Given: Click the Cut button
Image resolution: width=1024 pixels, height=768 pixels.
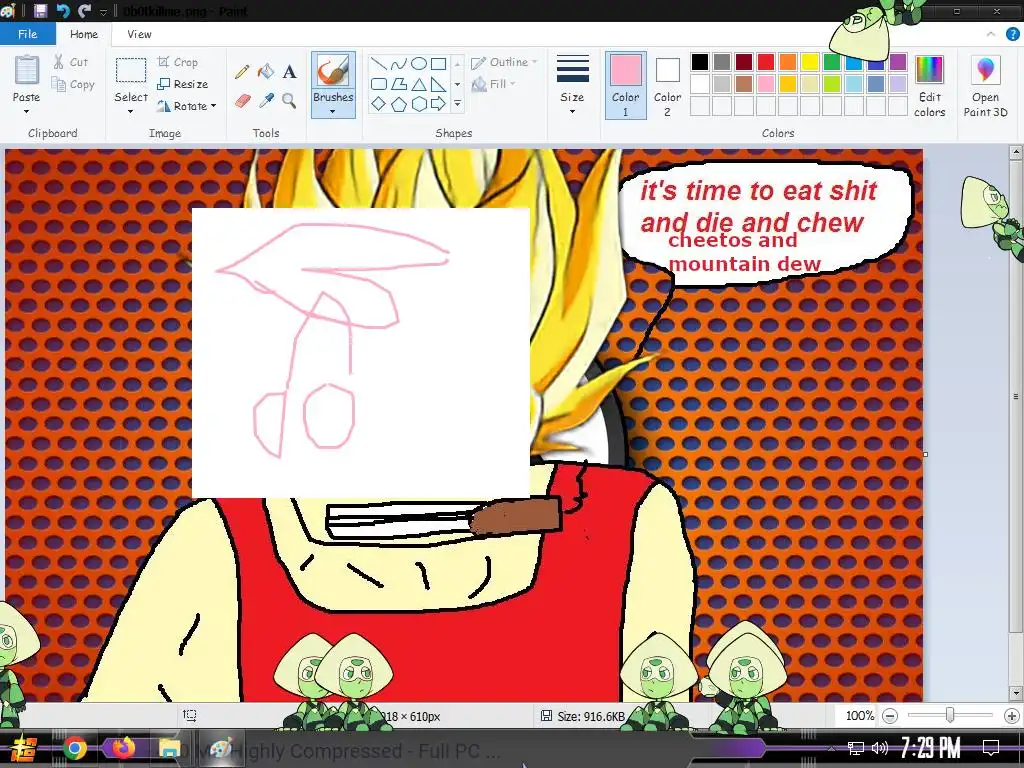Looking at the screenshot, I should coord(71,62).
